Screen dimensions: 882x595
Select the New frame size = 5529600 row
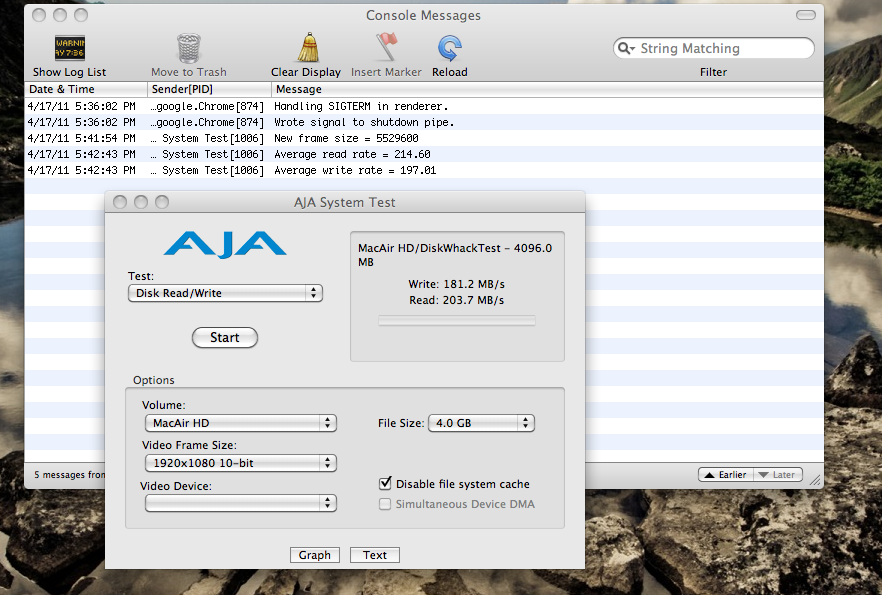(424, 138)
